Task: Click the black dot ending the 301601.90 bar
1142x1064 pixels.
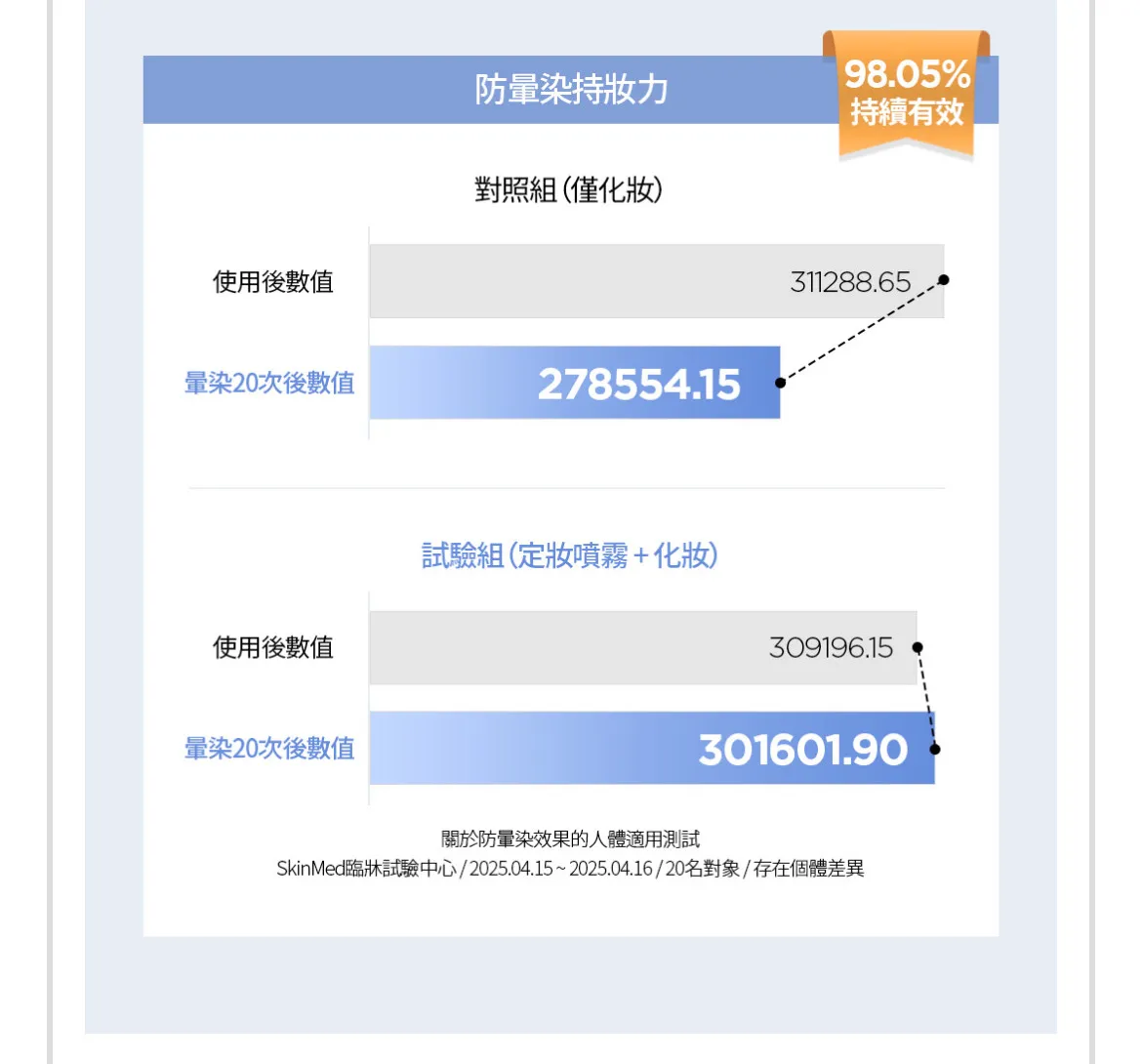Action: pos(935,750)
